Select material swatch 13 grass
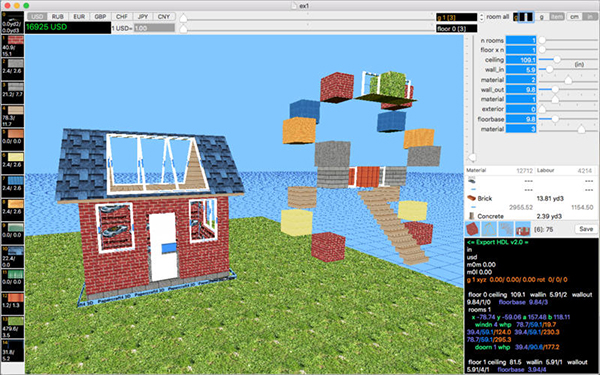 tap(13, 327)
